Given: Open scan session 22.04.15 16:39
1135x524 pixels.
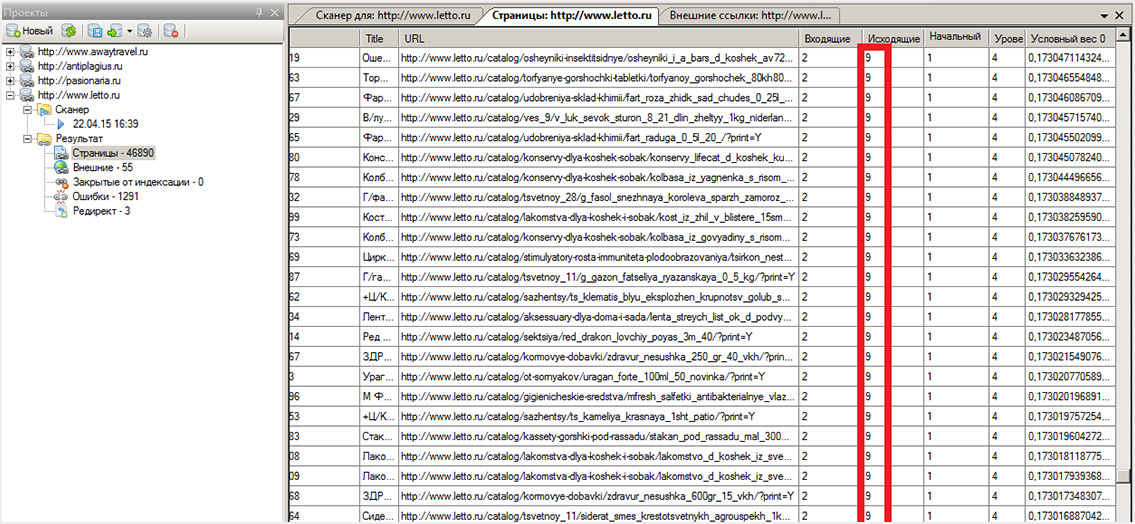Looking at the screenshot, I should [x=106, y=124].
